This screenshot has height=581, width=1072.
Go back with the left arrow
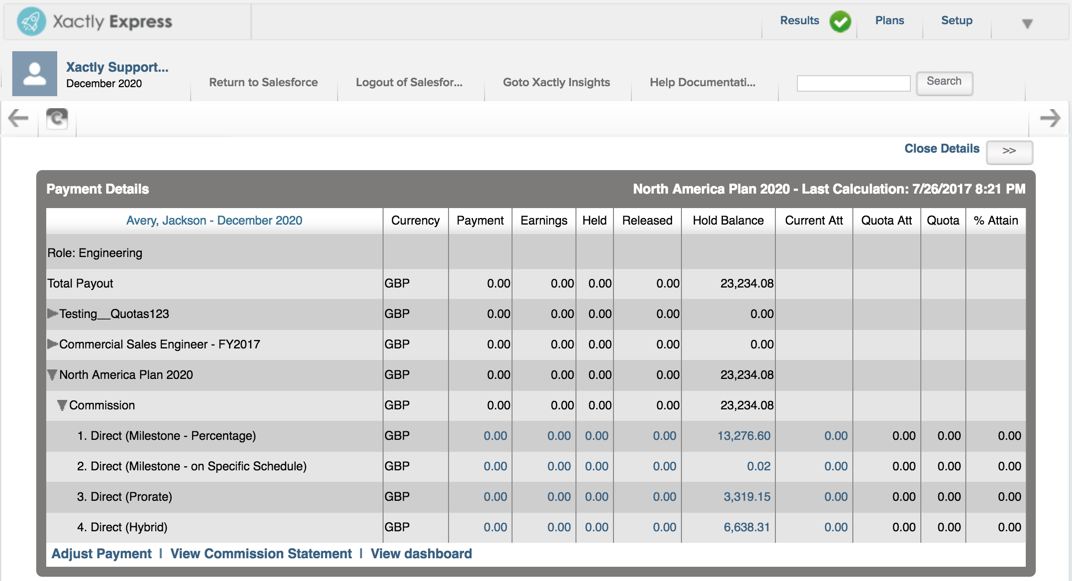pos(18,118)
